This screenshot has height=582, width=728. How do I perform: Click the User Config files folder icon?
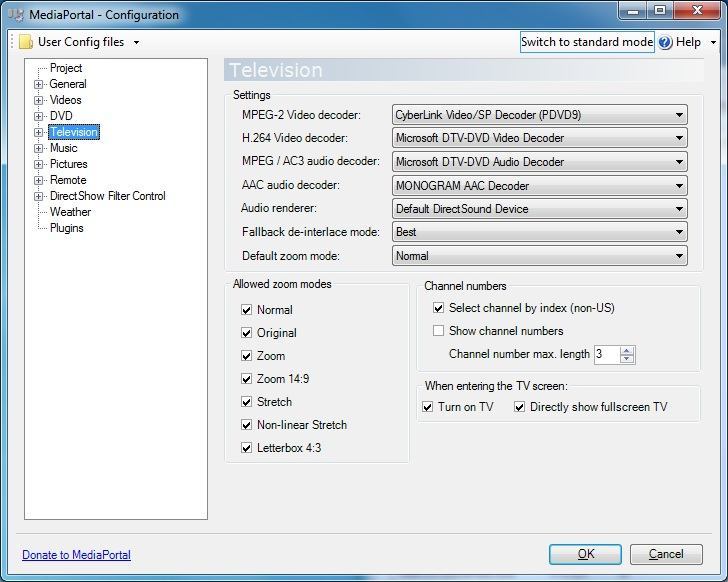pos(26,42)
